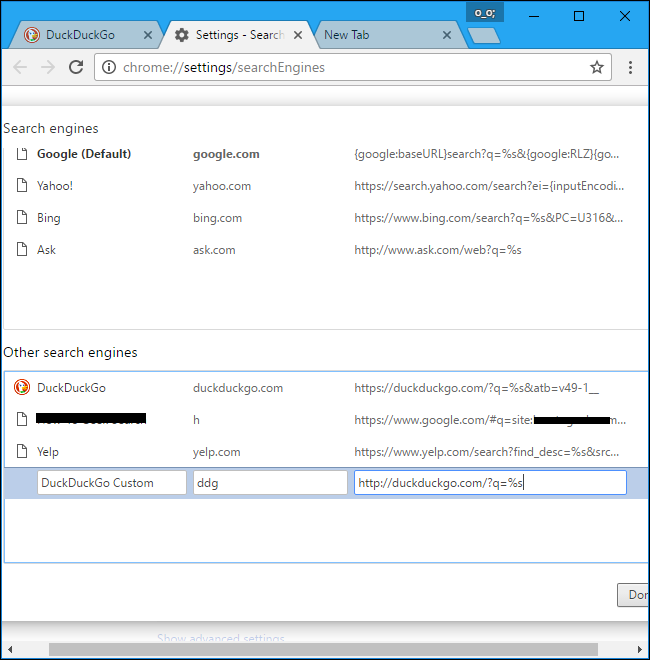Image resolution: width=650 pixels, height=660 pixels.
Task: Click the www.yelp.com/search URL
Action: [487, 452]
